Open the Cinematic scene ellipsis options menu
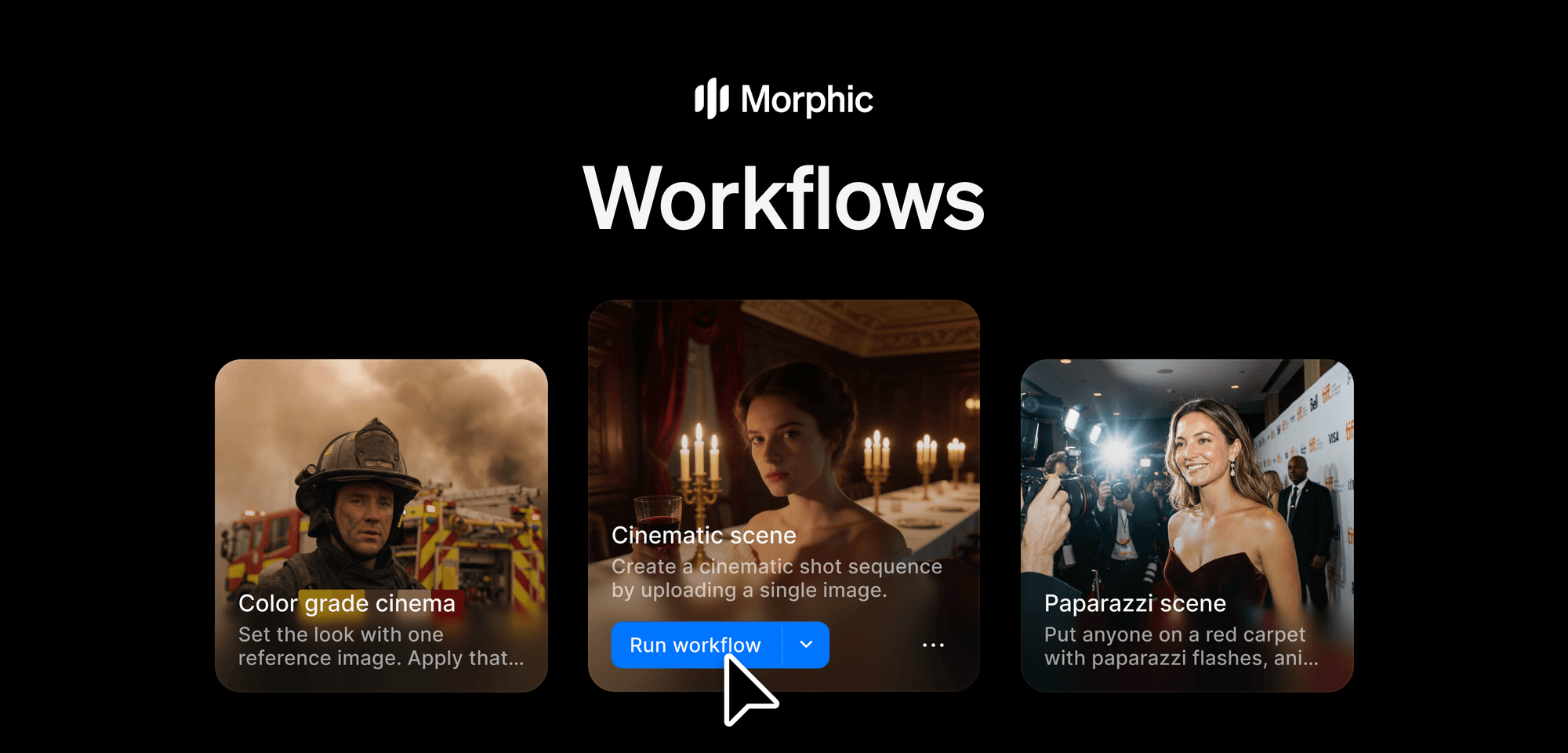Viewport: 1568px width, 753px height. click(933, 644)
